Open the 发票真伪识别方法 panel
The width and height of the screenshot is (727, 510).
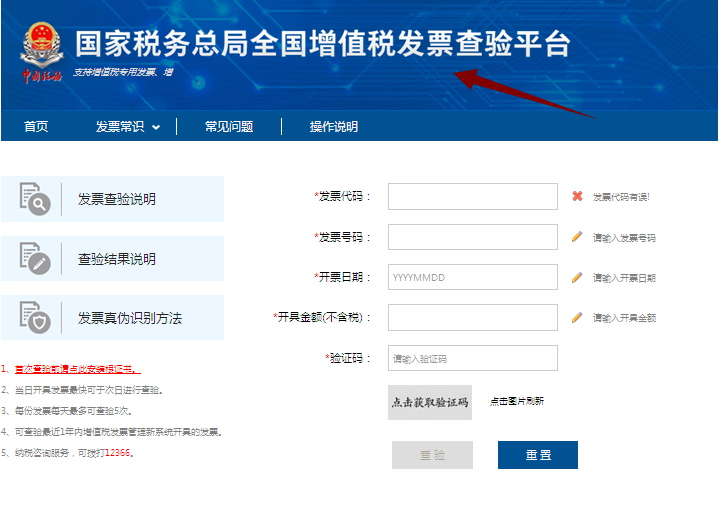coord(113,318)
